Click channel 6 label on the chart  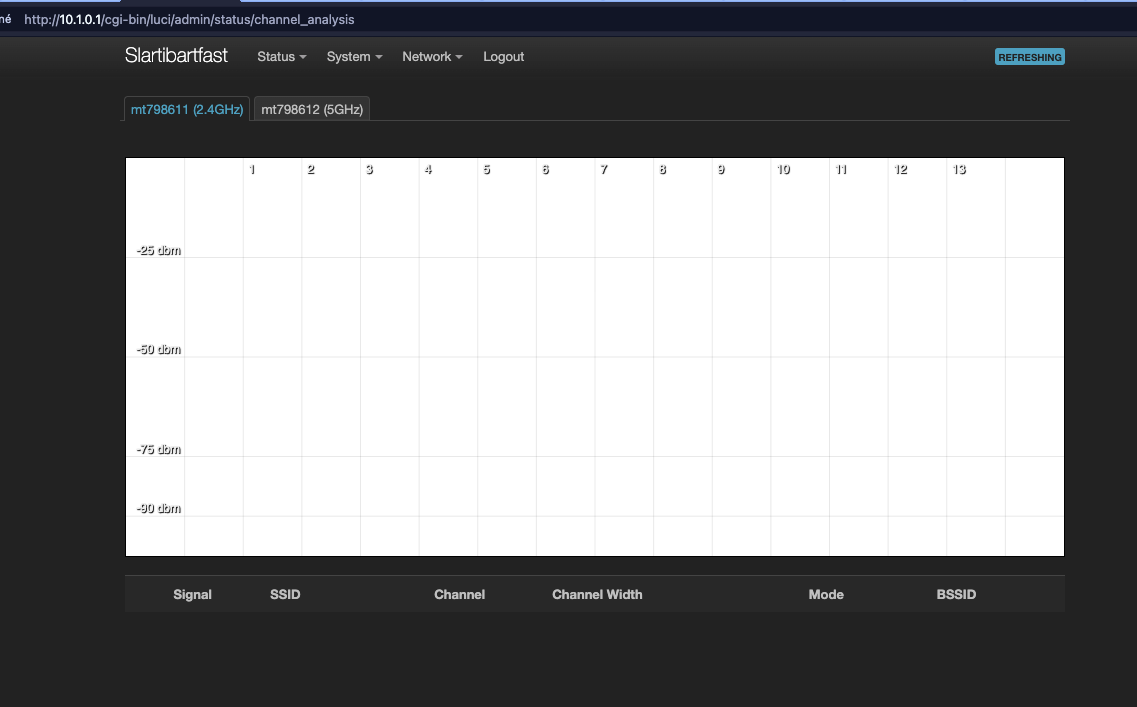pyautogui.click(x=545, y=170)
